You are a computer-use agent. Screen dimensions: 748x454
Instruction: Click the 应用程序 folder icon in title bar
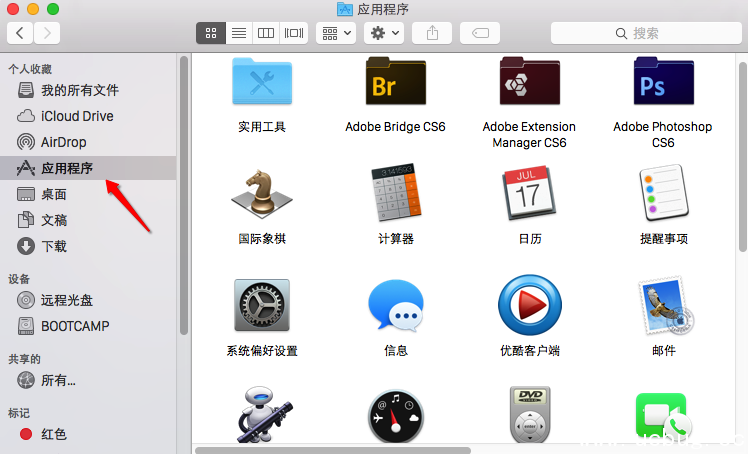tap(344, 9)
